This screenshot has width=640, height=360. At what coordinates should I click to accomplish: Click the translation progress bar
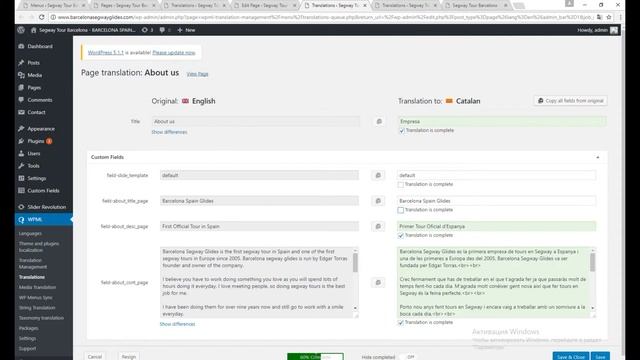[x=316, y=357]
